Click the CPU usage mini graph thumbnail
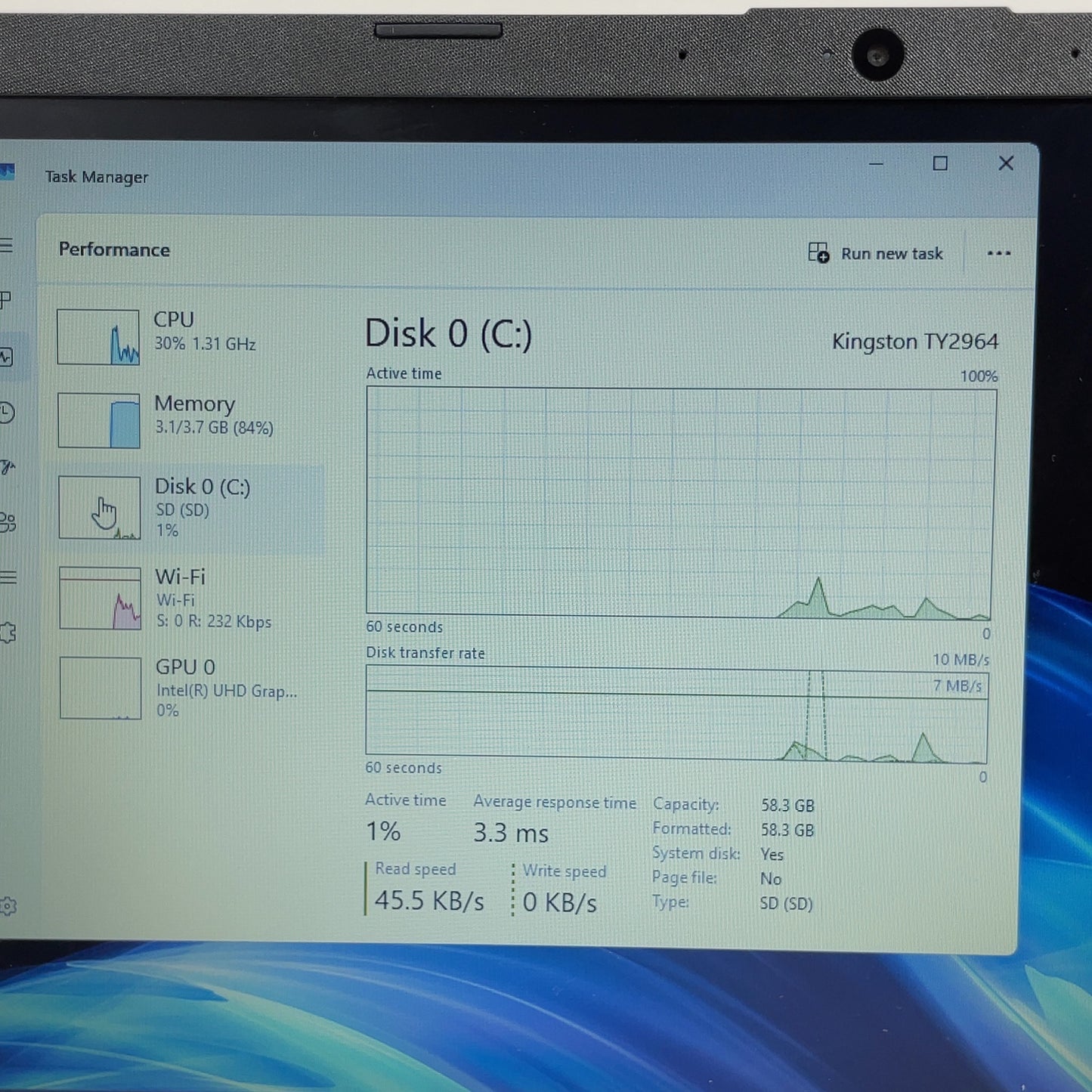This screenshot has height=1092, width=1092. 98,337
